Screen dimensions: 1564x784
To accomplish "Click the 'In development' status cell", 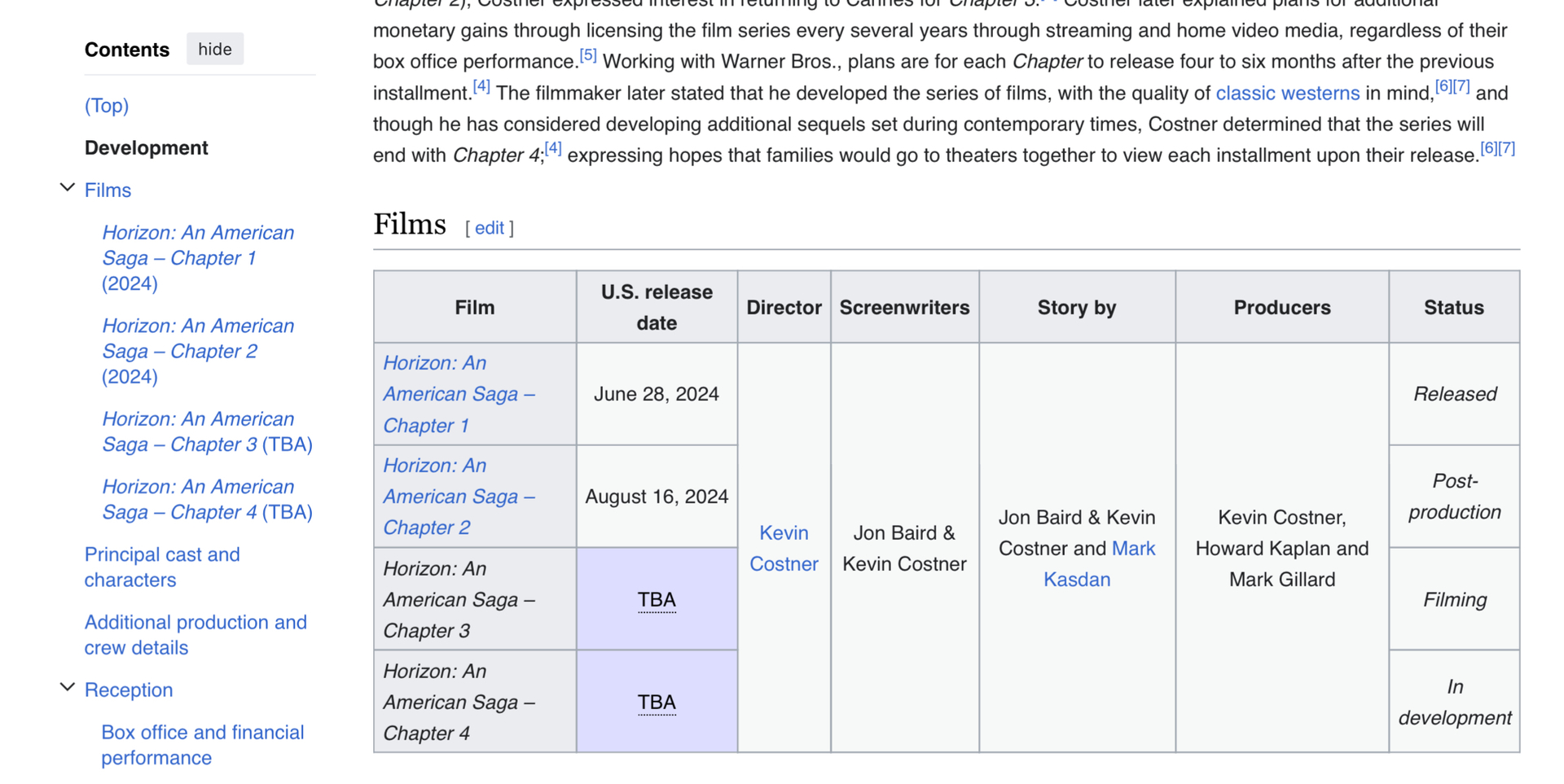I will (x=1455, y=702).
